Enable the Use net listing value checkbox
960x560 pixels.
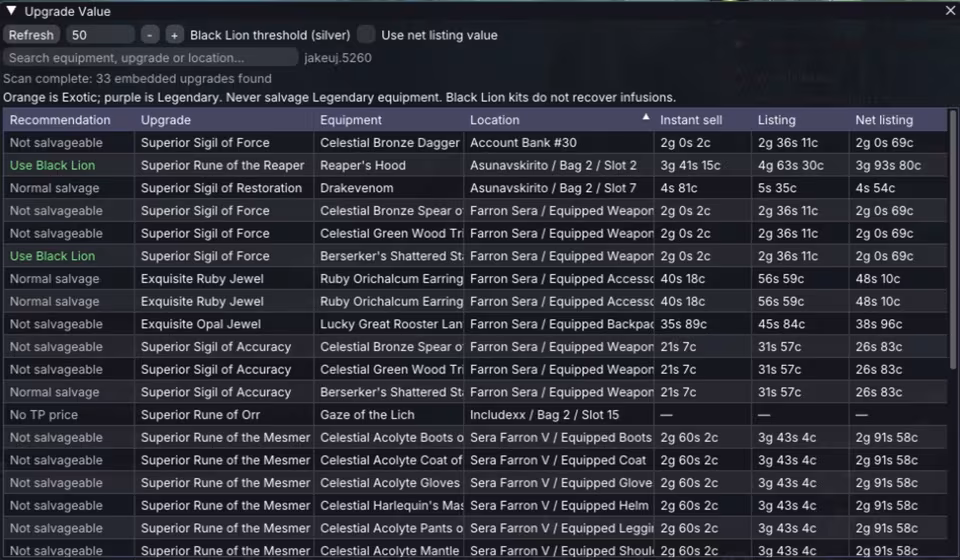tap(366, 35)
